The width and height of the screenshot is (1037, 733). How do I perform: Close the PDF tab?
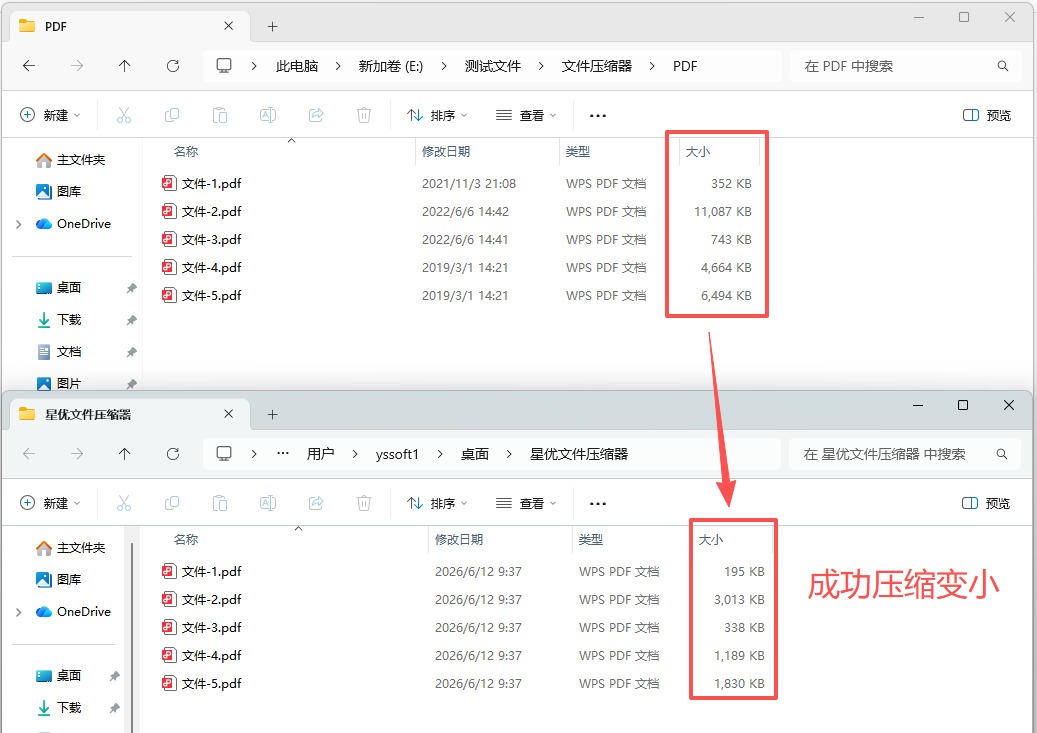(228, 26)
